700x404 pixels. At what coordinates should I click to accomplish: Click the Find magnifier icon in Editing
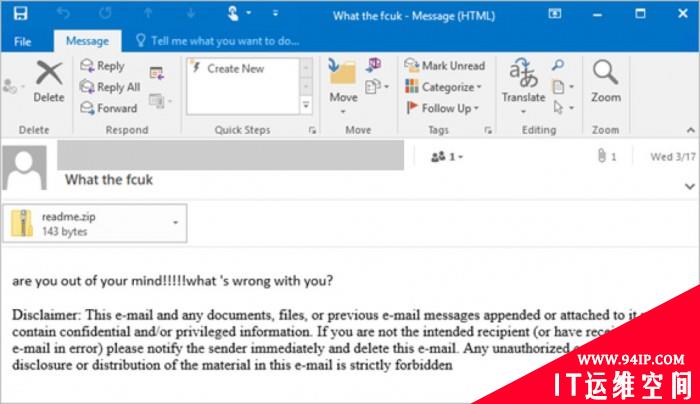click(558, 65)
